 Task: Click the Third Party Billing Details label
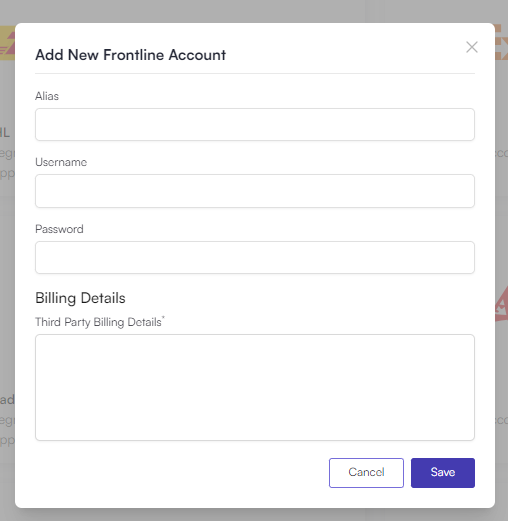coord(98,322)
